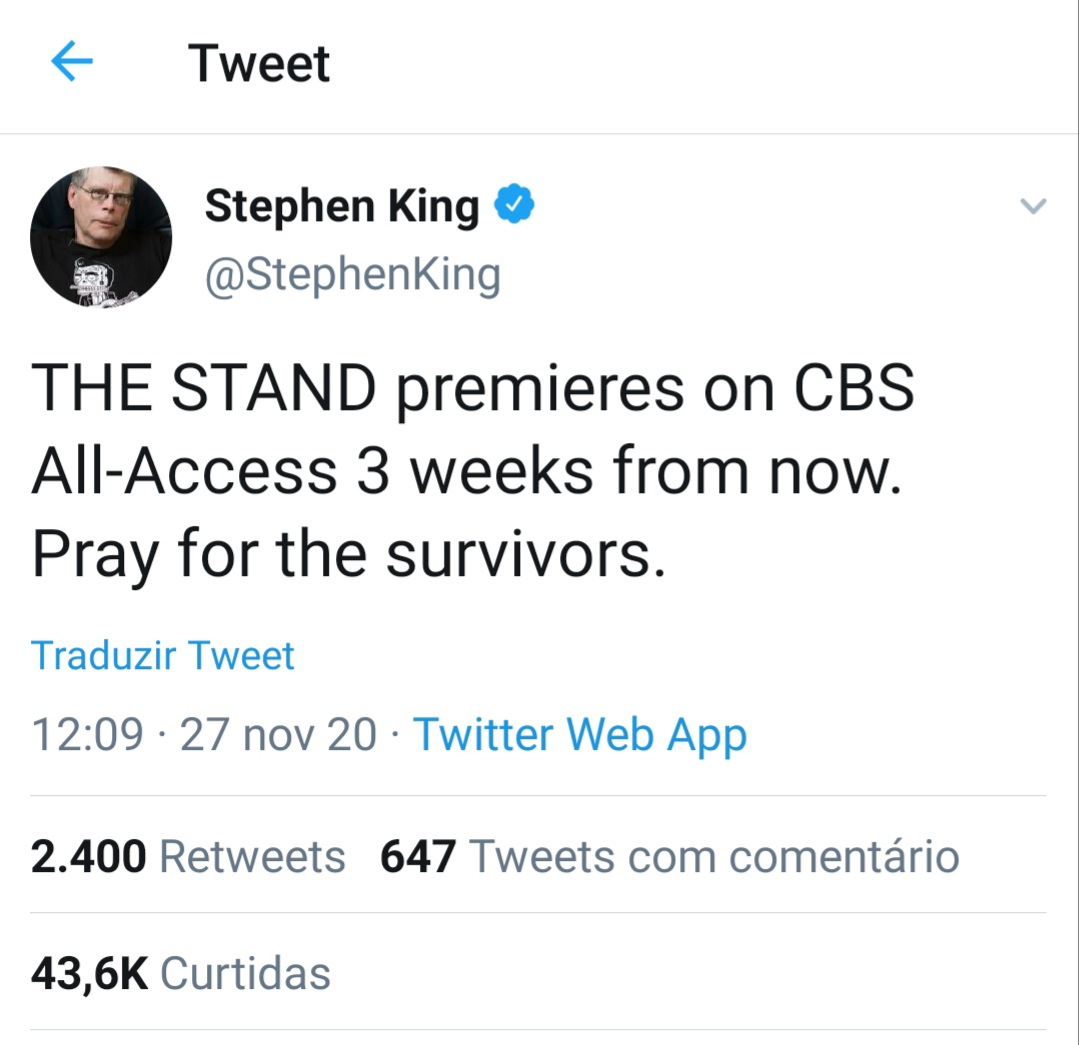This screenshot has height=1045, width=1079.
Task: Click the 'All-Access 3 weeks from now' line
Action: 468,470
